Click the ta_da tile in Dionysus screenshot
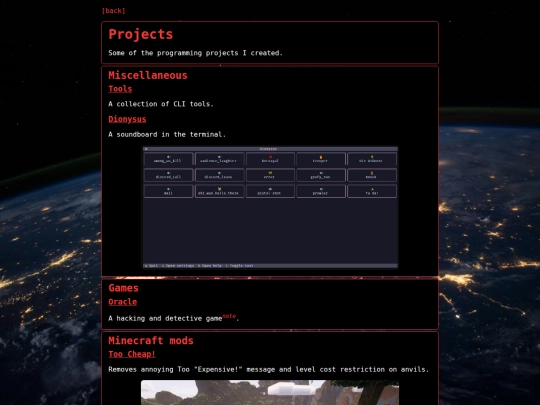Viewport: 540px width, 405px height. [372, 191]
